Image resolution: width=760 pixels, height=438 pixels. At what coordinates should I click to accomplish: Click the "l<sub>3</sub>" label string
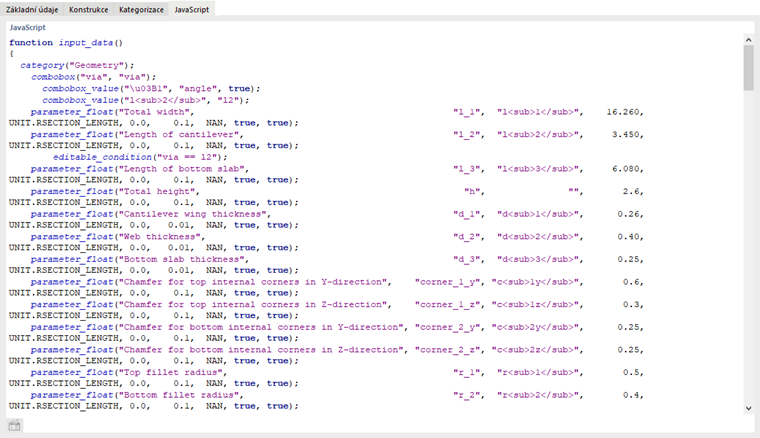point(538,169)
